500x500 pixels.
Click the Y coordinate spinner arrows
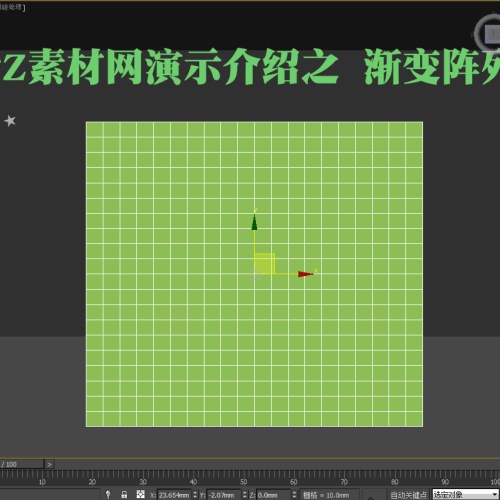pos(245,495)
